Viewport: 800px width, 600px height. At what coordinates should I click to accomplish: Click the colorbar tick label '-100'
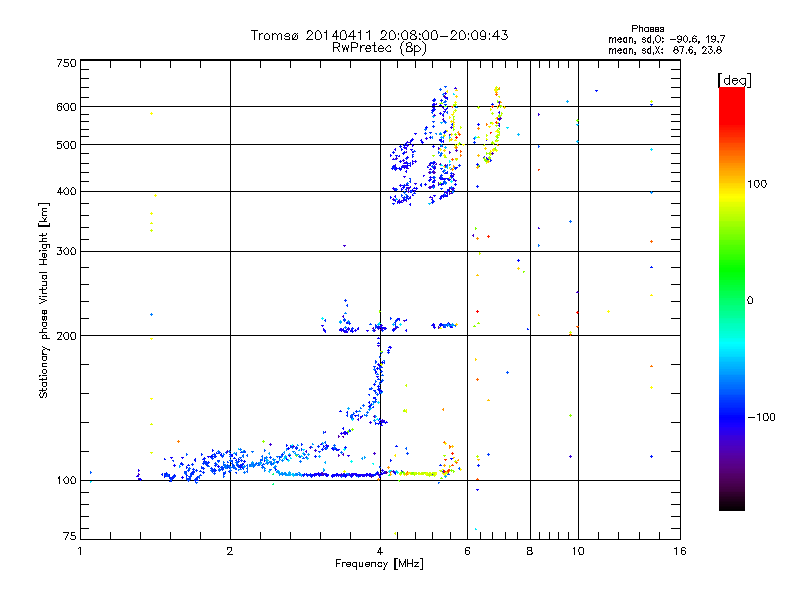pos(762,417)
